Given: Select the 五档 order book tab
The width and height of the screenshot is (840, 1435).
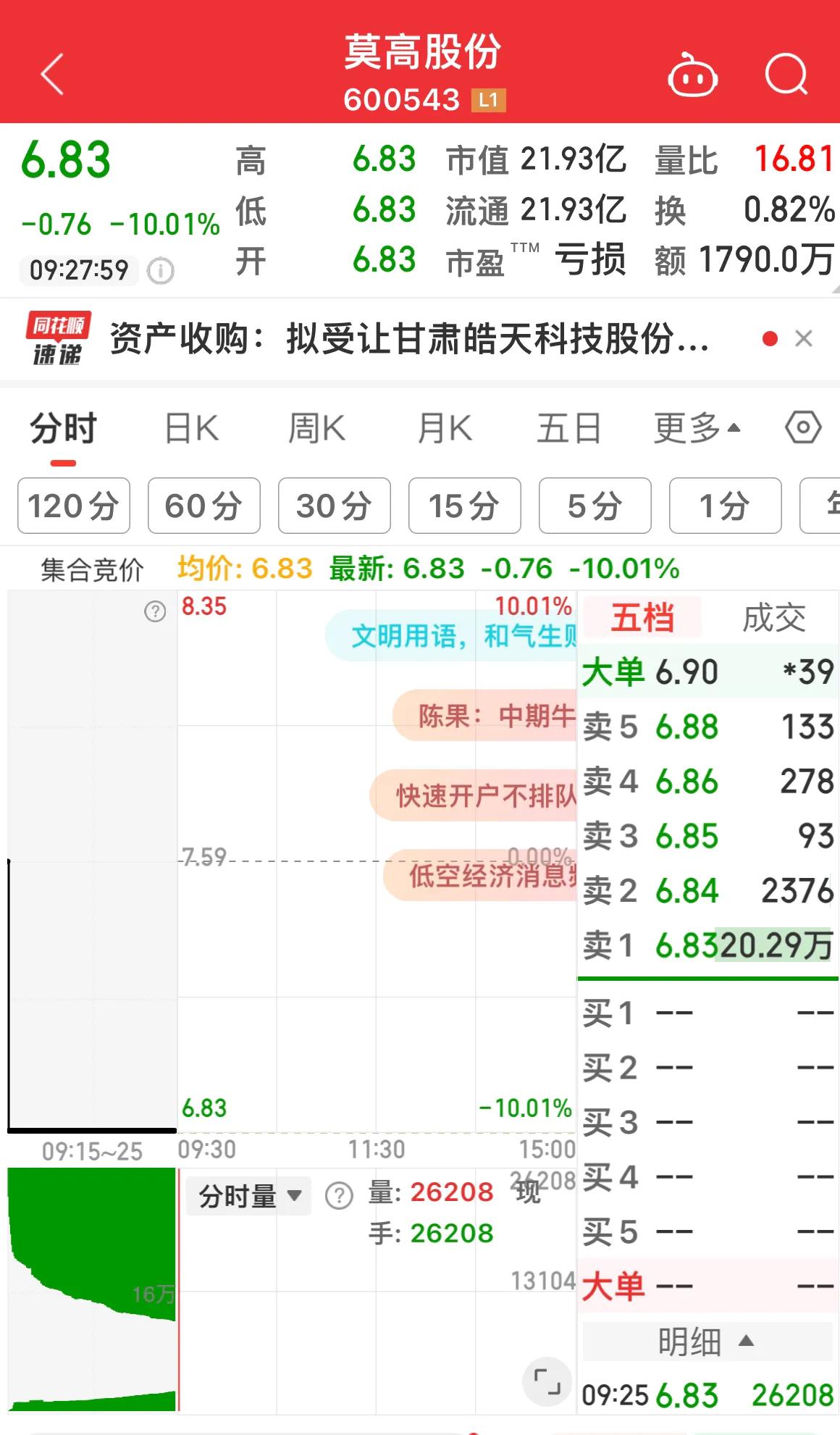Looking at the screenshot, I should (642, 618).
